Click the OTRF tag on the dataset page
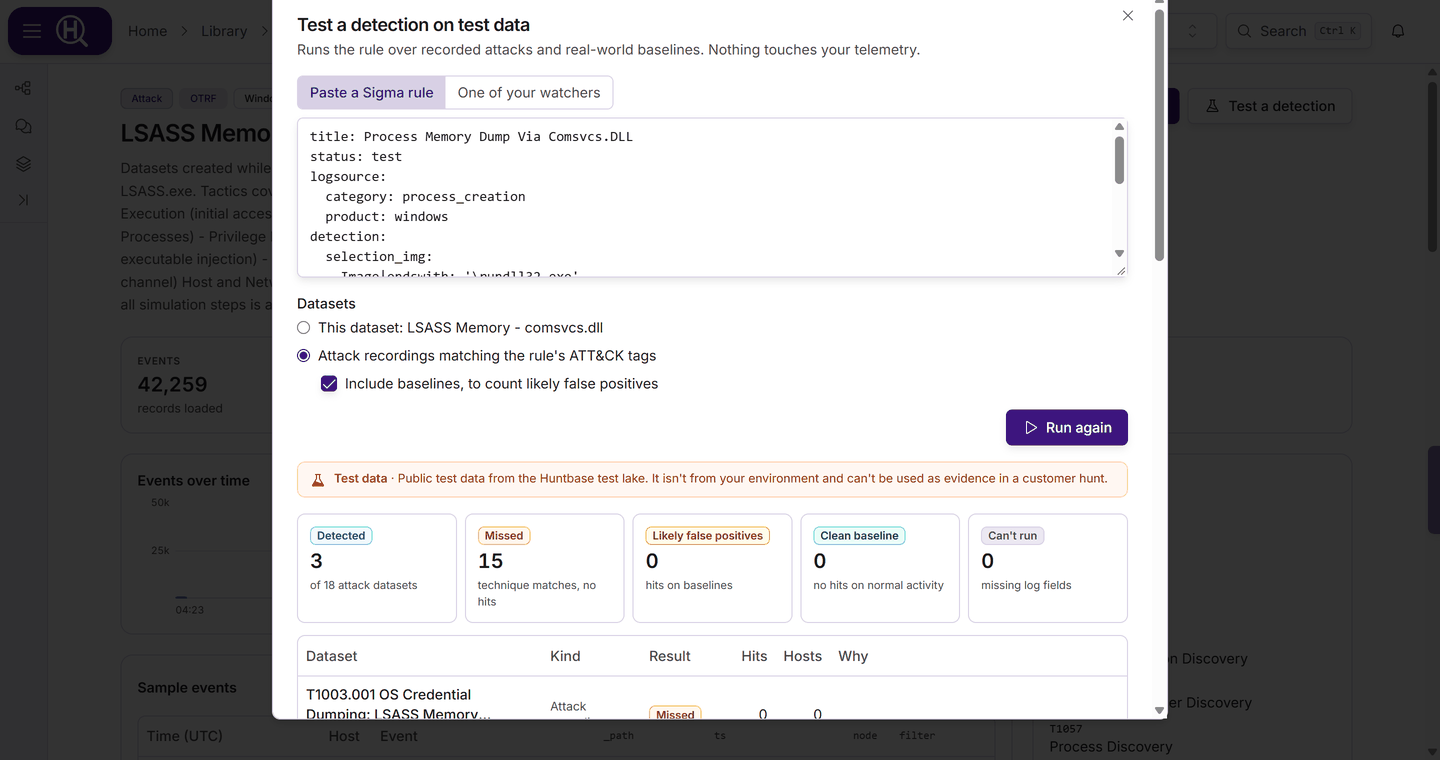The width and height of the screenshot is (1440, 760). (203, 98)
